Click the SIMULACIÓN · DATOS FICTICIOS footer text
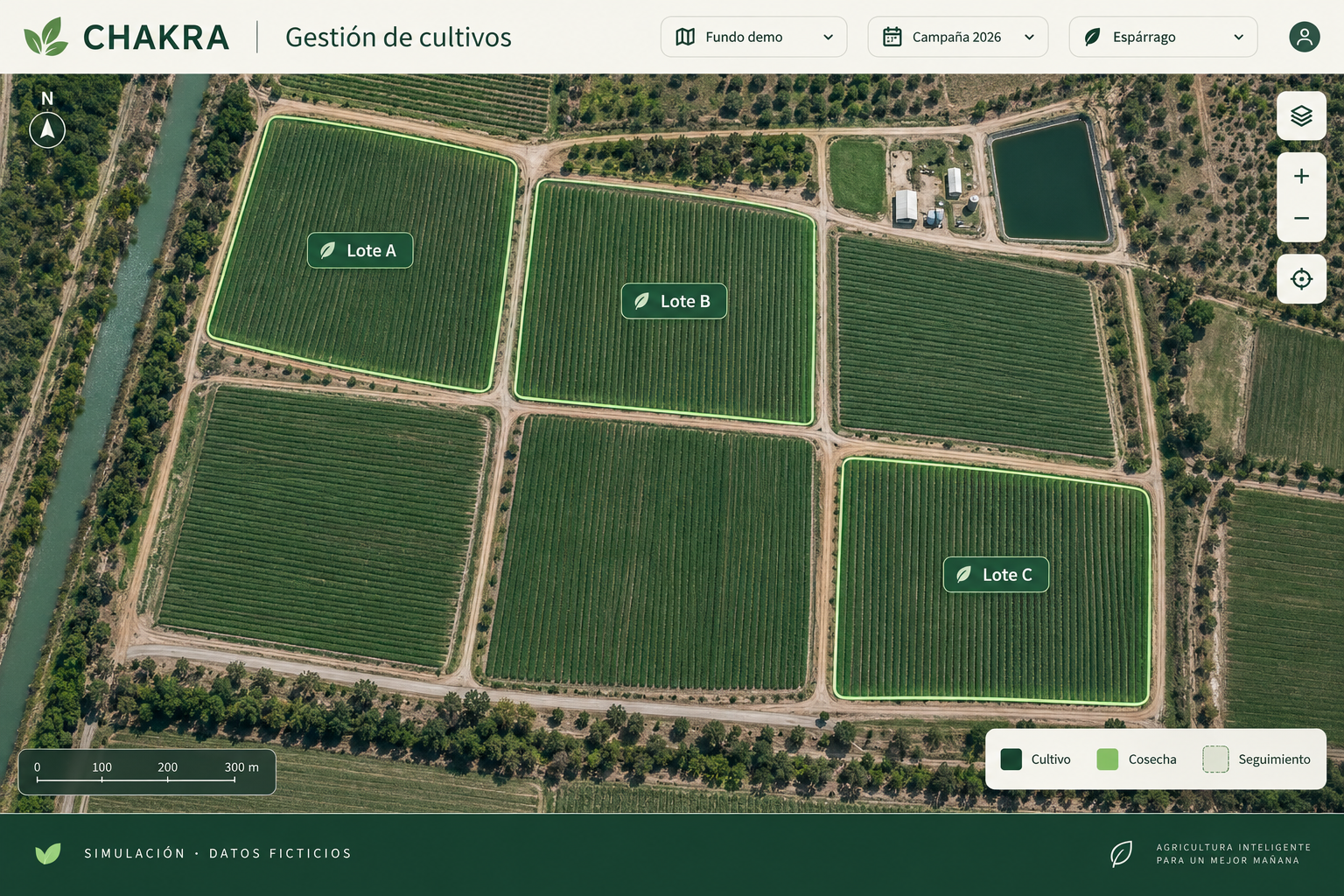1344x896 pixels. [x=218, y=853]
